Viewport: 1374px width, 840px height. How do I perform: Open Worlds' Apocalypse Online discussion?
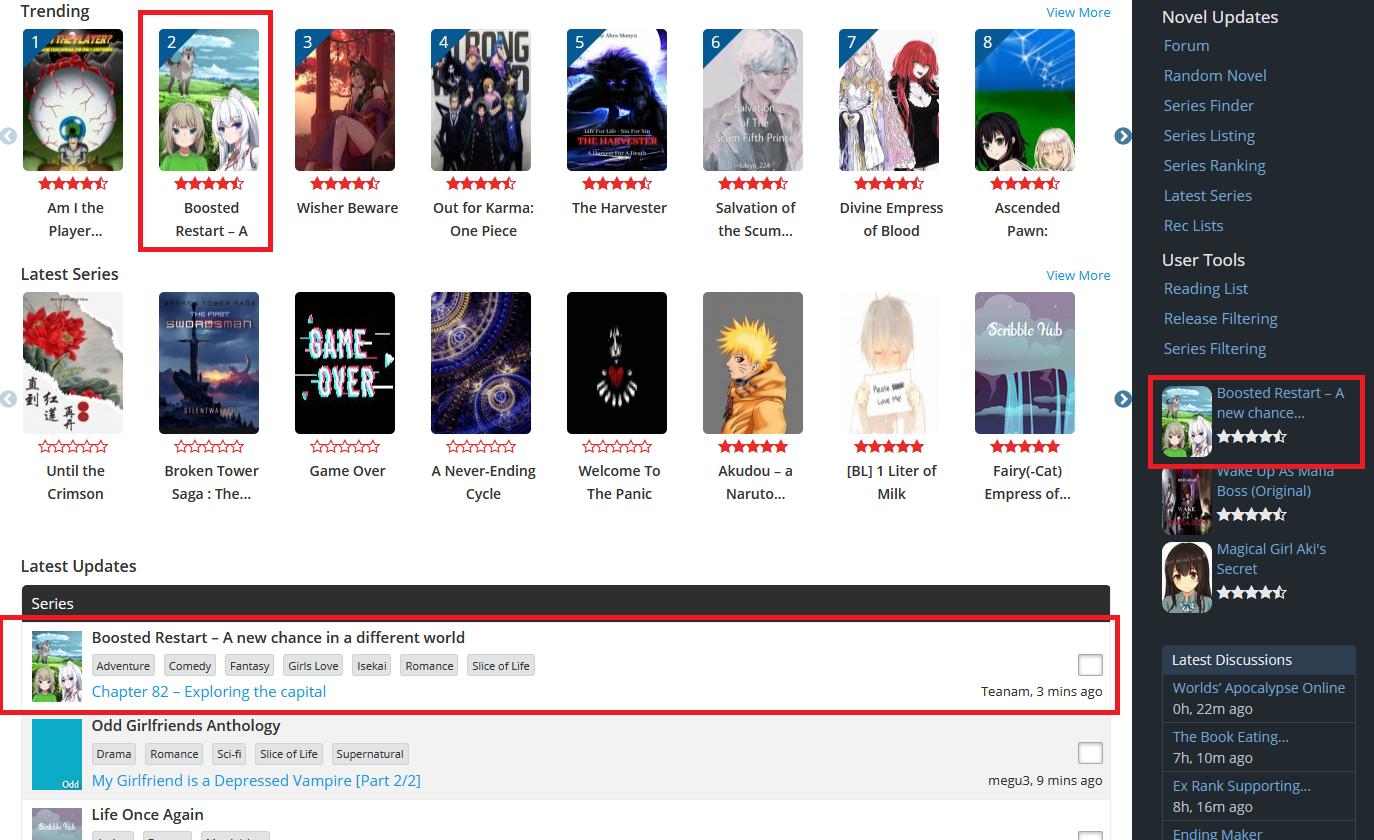pos(1258,688)
